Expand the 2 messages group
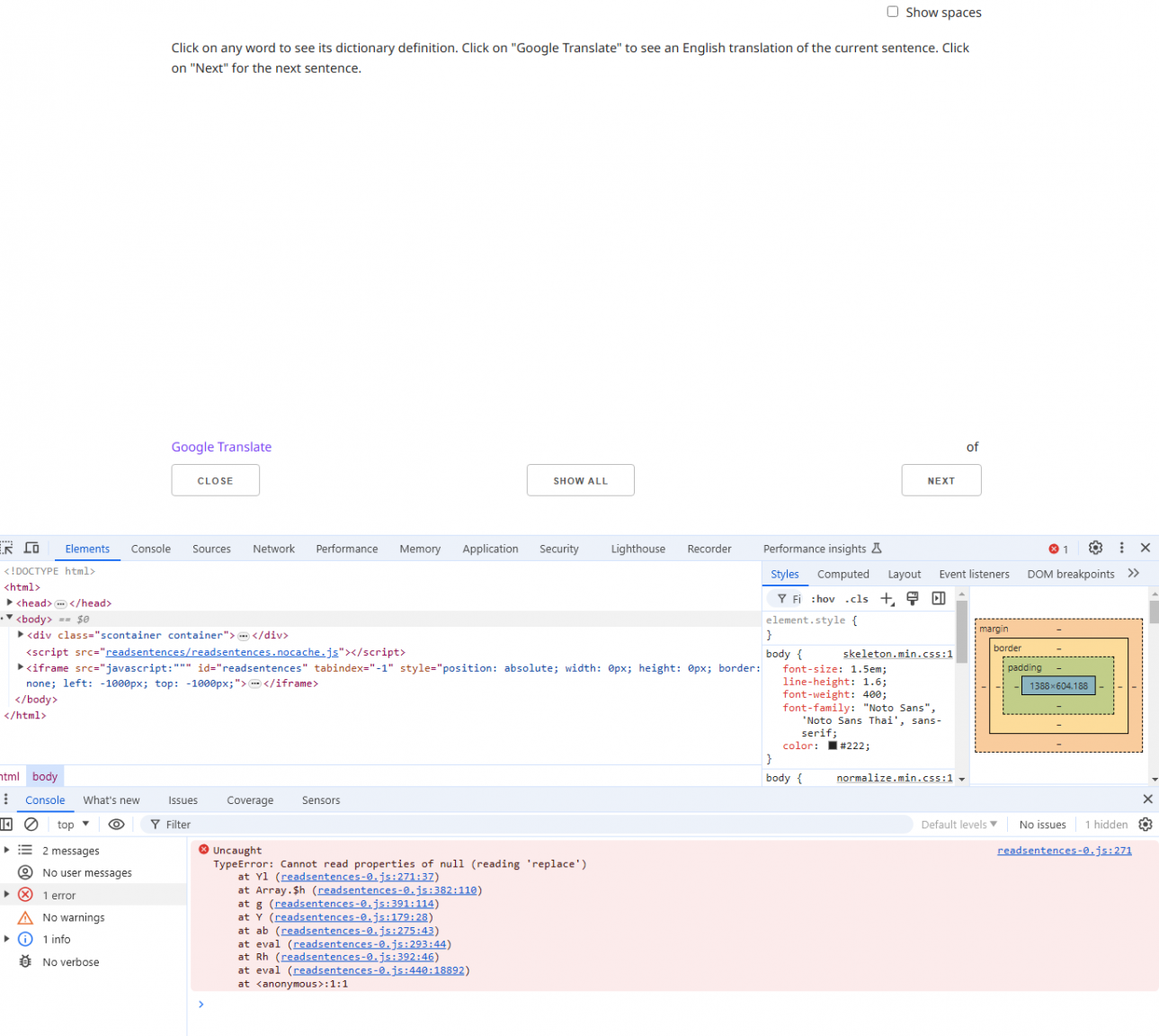The width and height of the screenshot is (1159, 1036). pyautogui.click(x=7, y=850)
